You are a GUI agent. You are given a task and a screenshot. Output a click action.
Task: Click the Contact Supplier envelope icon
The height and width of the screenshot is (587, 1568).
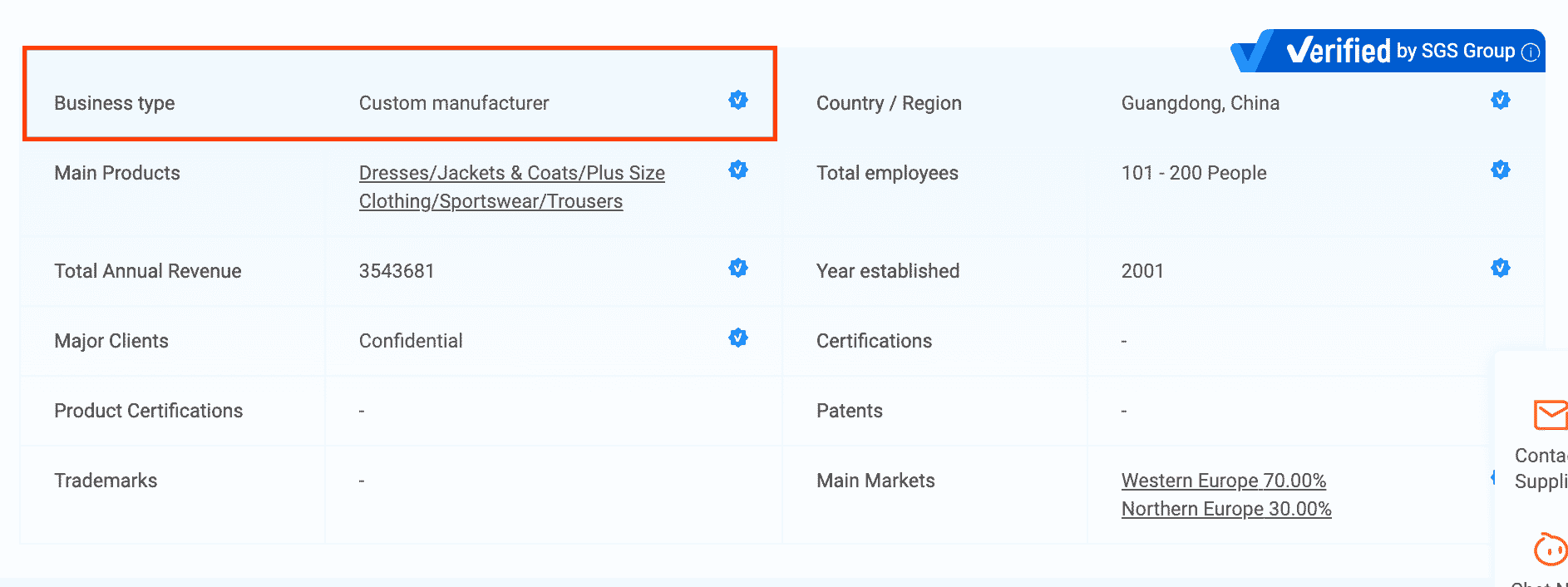point(1551,414)
